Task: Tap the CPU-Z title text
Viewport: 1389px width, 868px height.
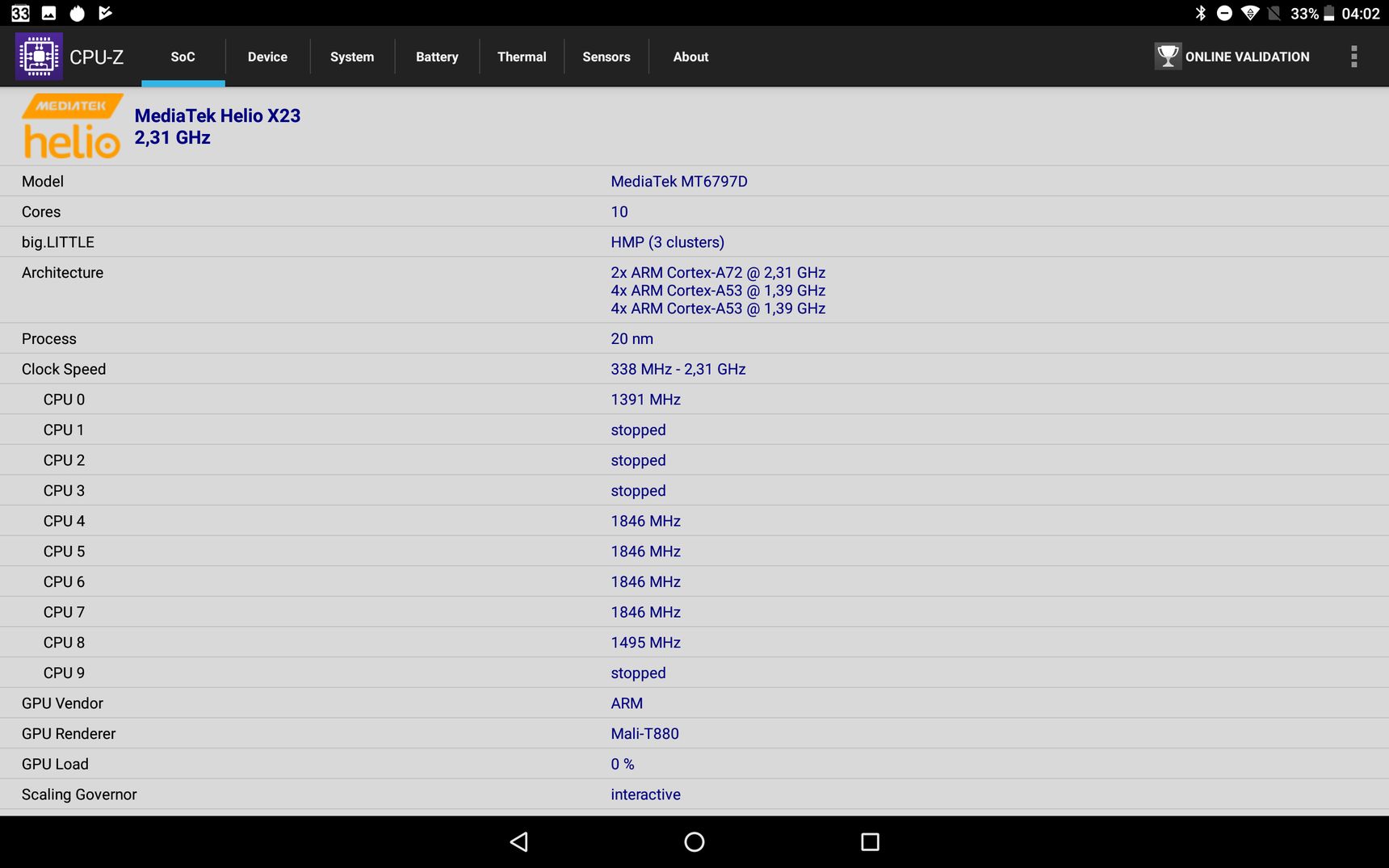Action: [x=97, y=57]
